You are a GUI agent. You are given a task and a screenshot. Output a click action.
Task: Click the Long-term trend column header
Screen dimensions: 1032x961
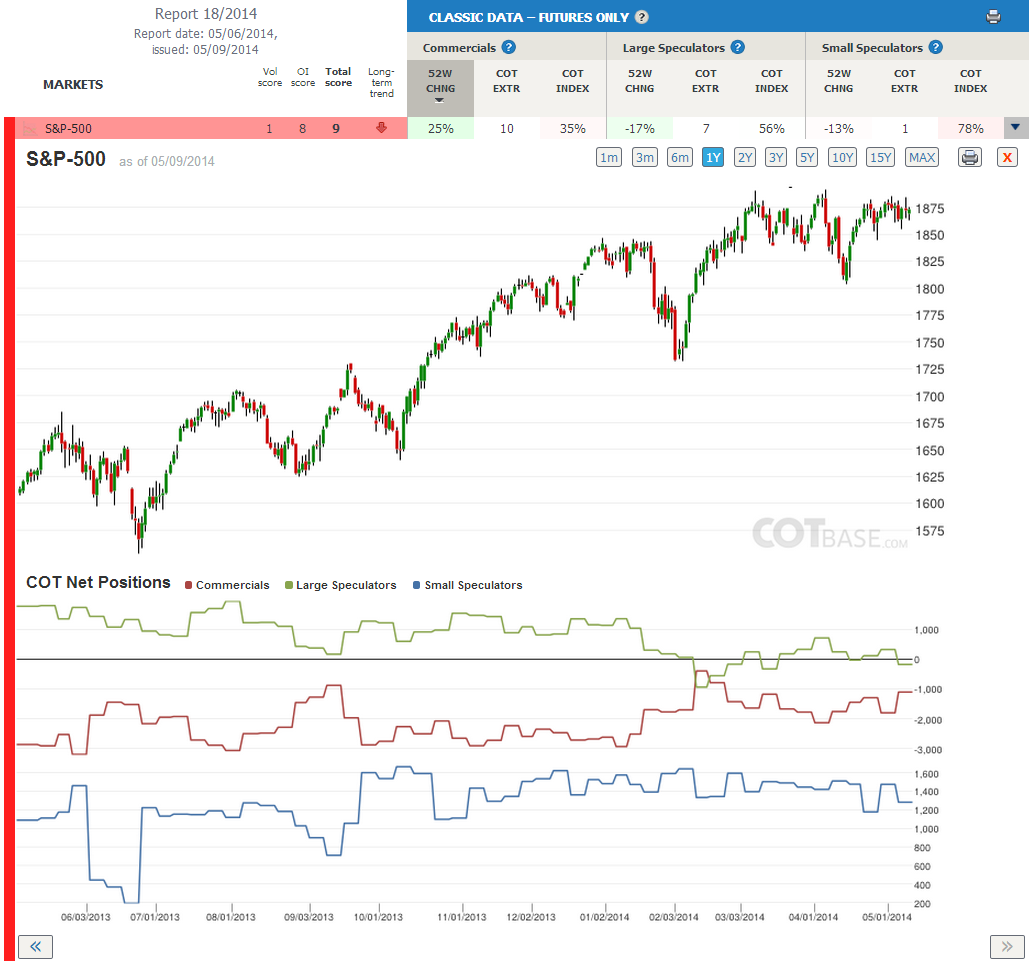(381, 82)
